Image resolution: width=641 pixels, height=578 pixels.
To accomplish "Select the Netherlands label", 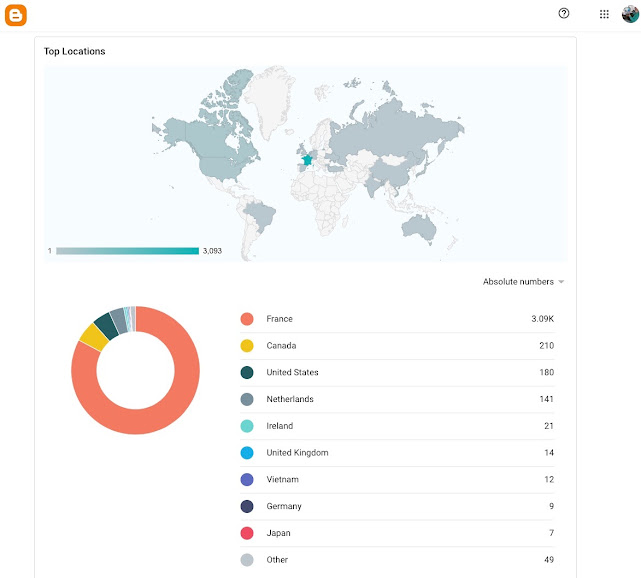I will click(290, 399).
